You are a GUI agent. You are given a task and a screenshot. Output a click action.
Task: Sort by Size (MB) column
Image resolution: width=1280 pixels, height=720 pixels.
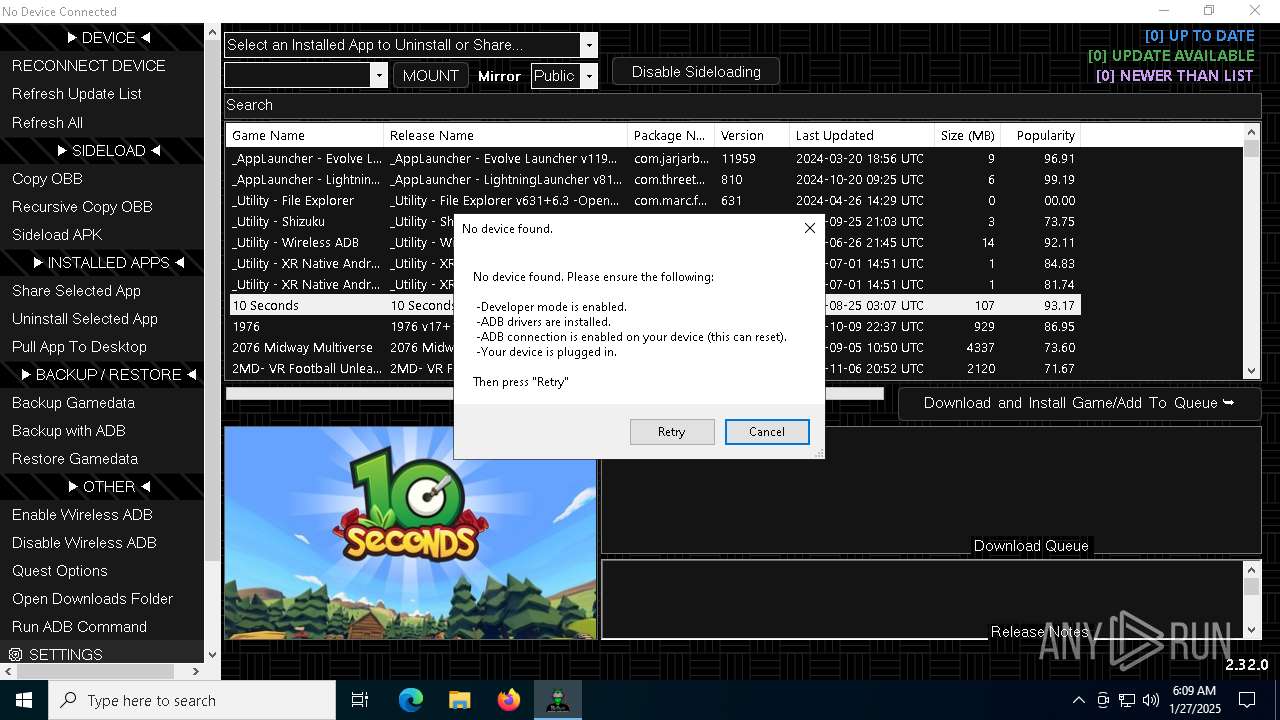pos(968,135)
